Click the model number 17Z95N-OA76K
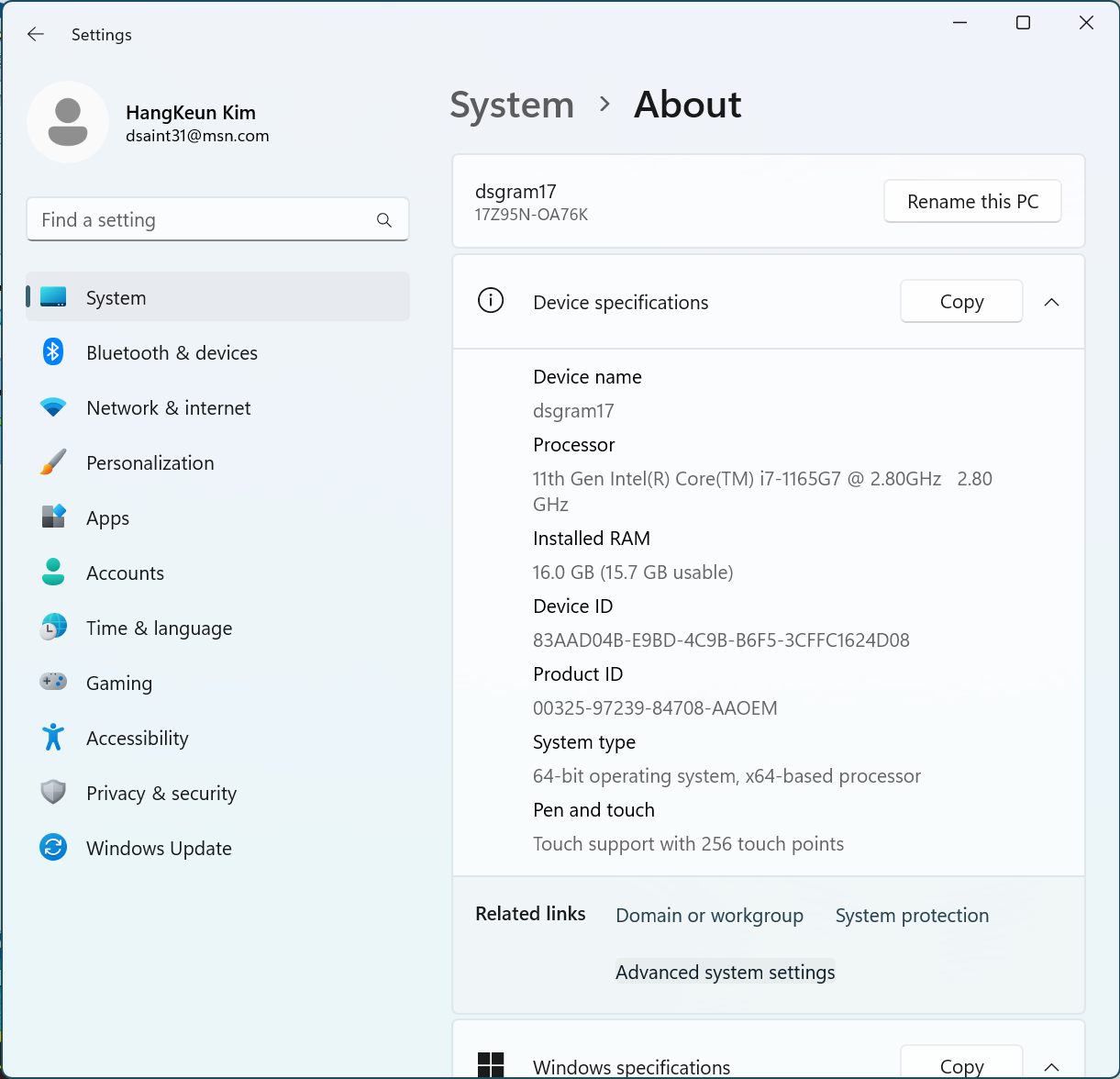The width and height of the screenshot is (1120, 1079). (x=531, y=215)
